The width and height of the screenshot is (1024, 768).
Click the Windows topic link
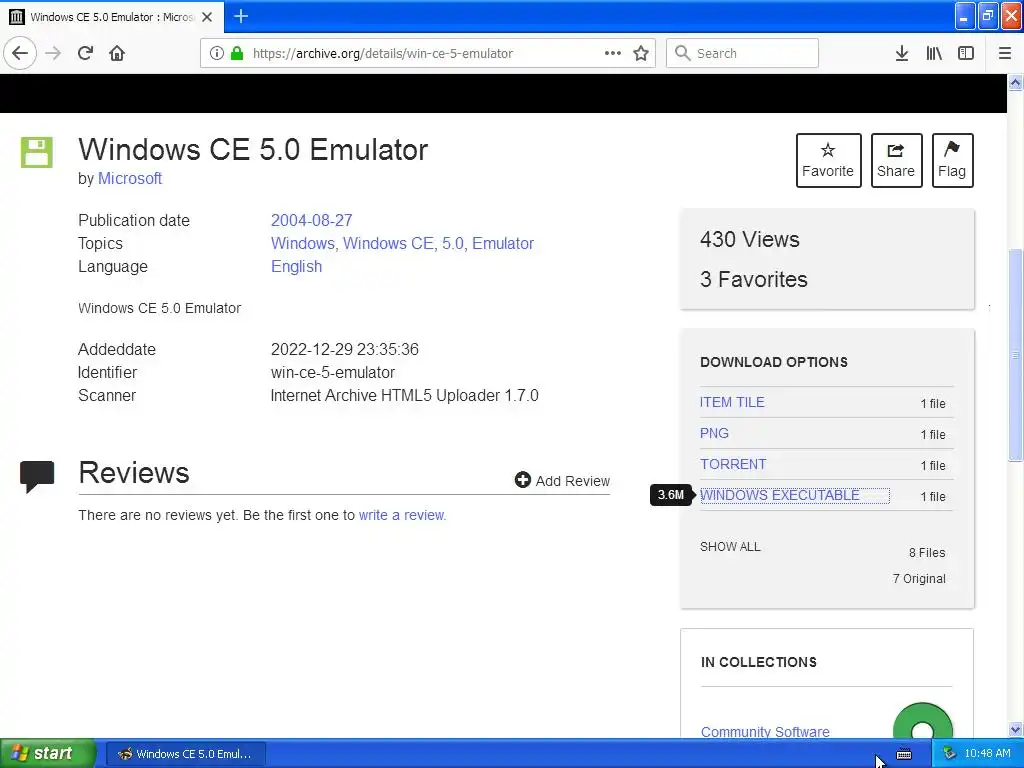point(302,243)
